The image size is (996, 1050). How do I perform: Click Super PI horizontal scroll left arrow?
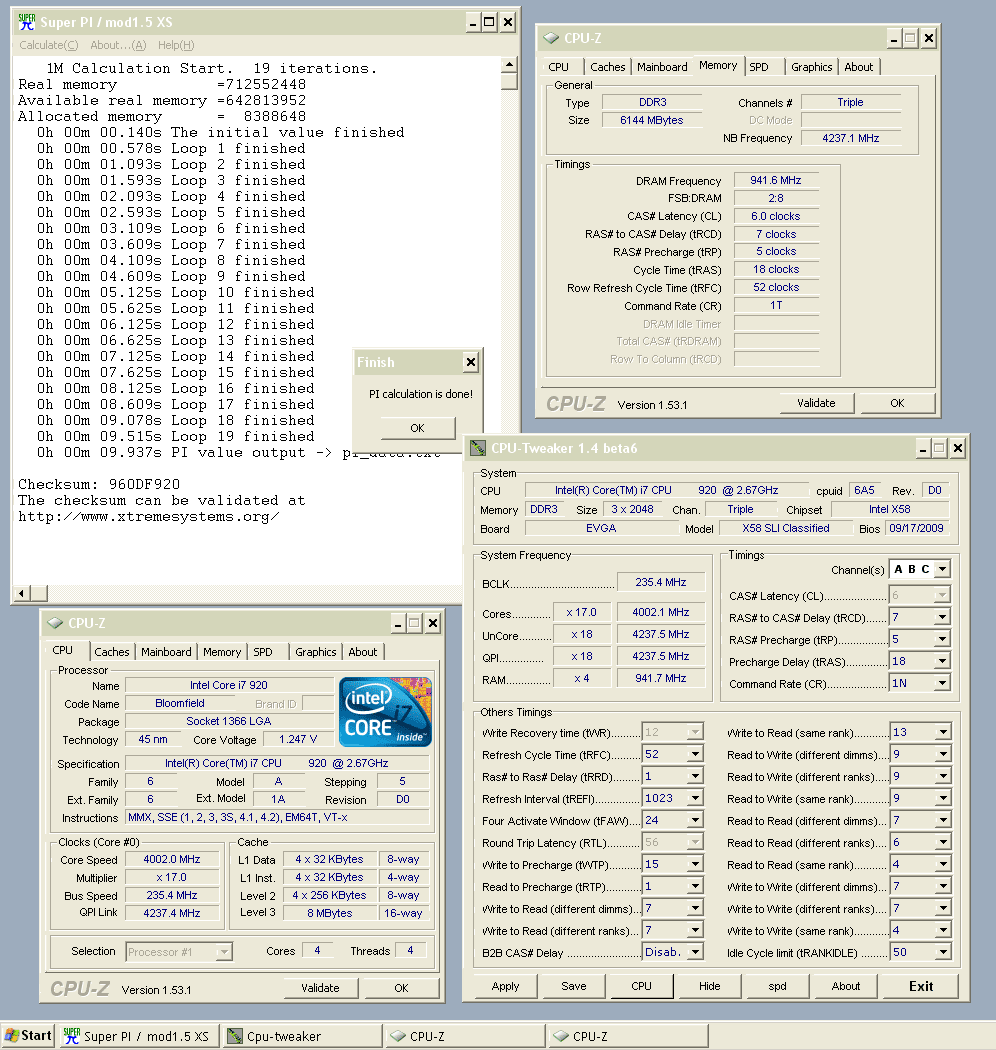click(22, 593)
